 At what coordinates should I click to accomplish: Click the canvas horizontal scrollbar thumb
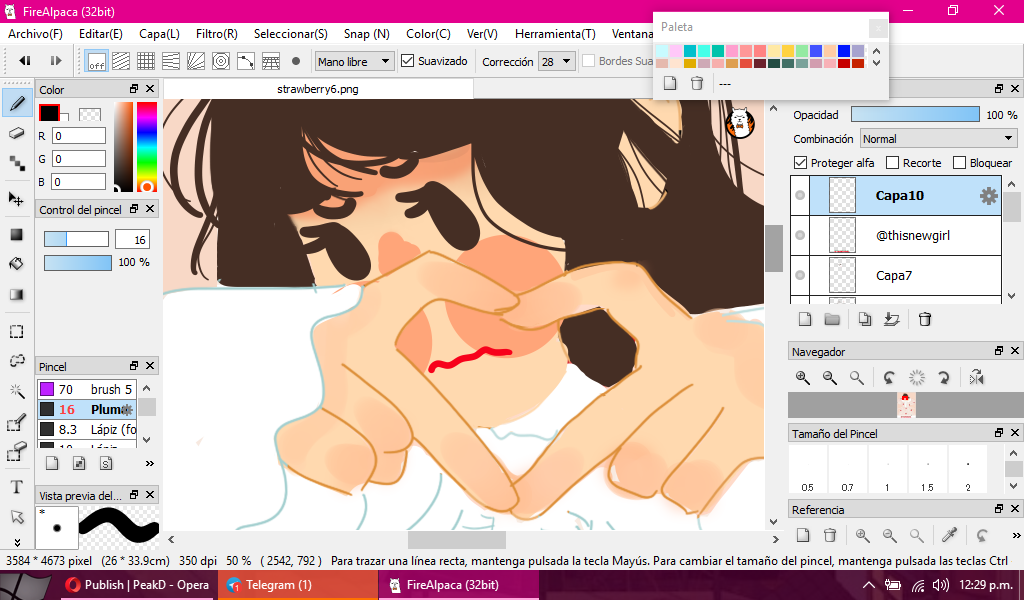pyautogui.click(x=457, y=539)
